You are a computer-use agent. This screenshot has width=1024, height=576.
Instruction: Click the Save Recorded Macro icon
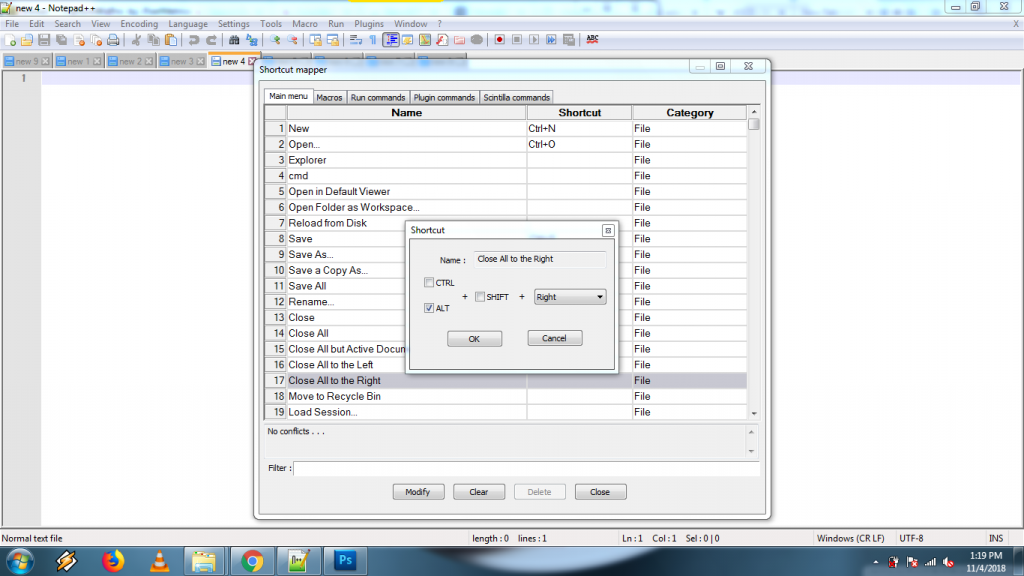click(569, 40)
